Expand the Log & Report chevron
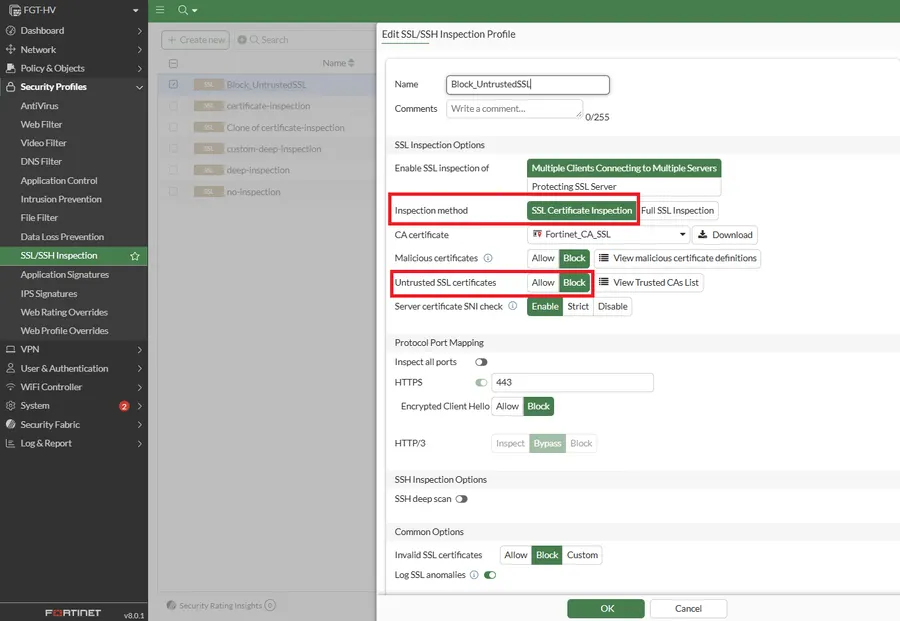This screenshot has height=621, width=900. pos(139,443)
